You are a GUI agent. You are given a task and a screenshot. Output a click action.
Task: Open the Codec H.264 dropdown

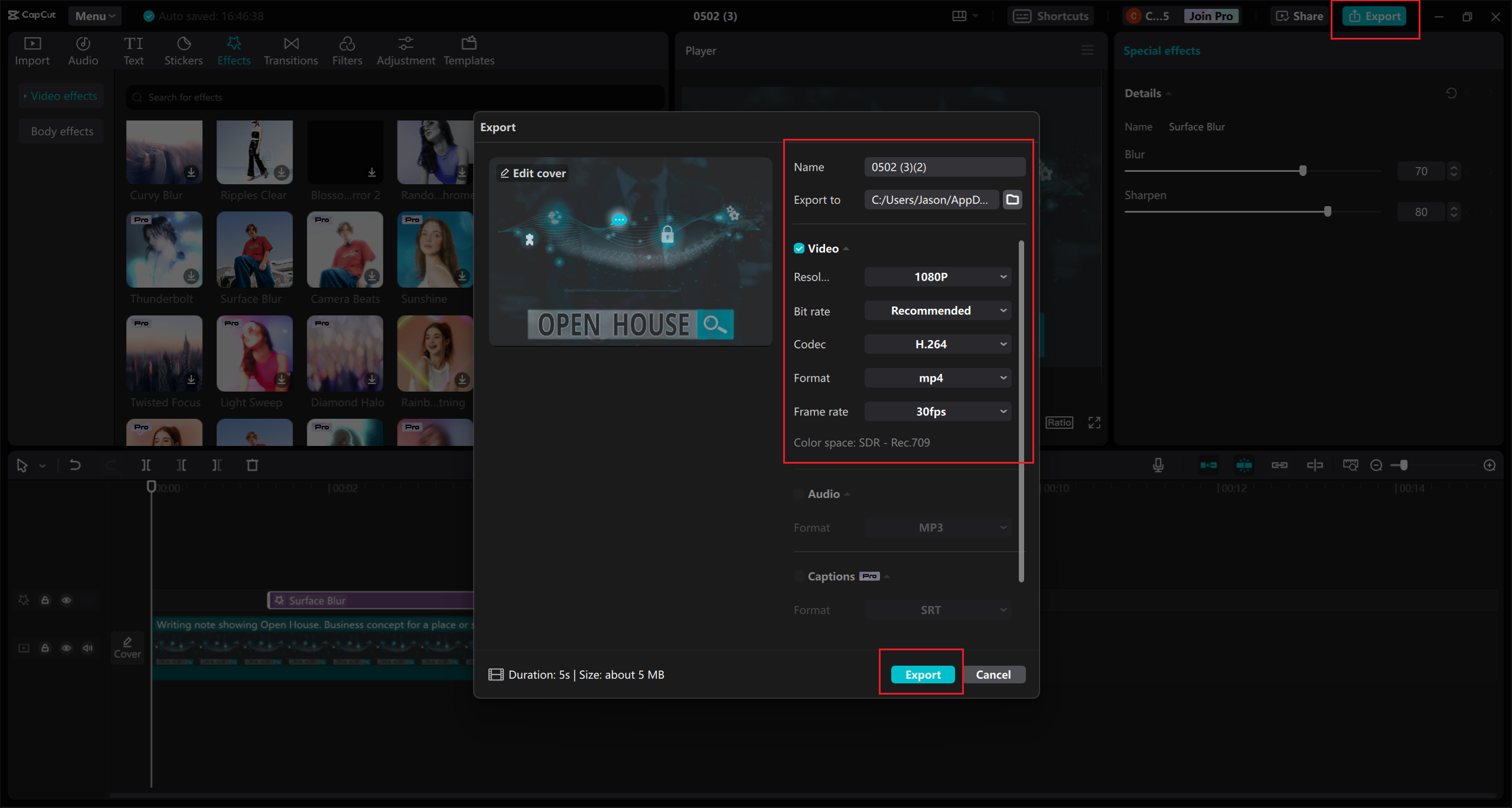tap(937, 344)
